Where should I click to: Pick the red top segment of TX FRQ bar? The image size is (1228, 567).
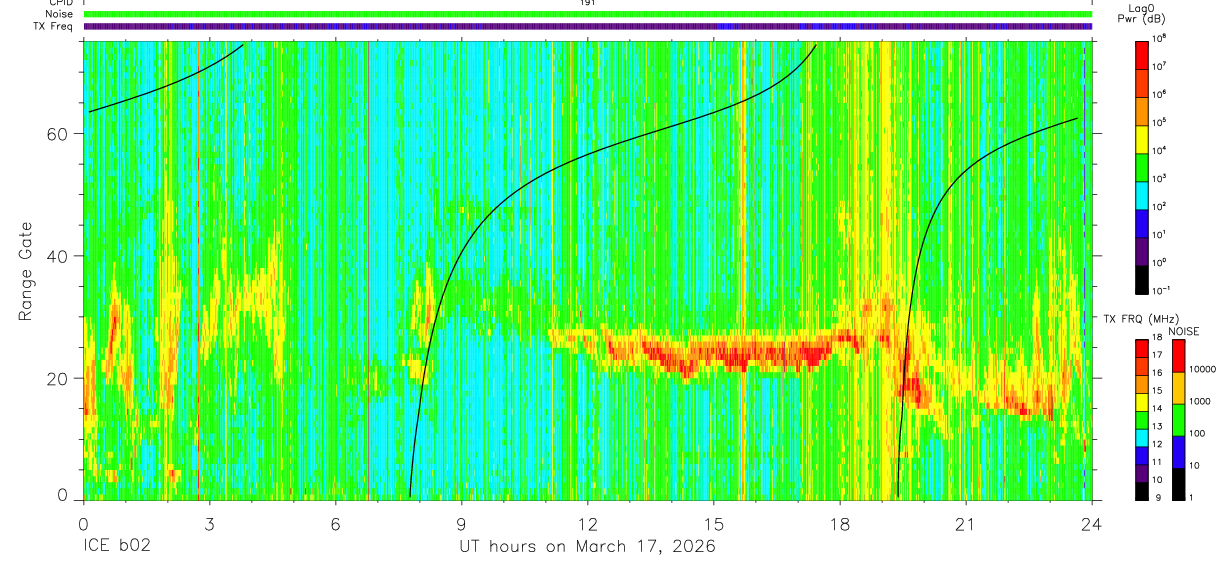click(x=1143, y=347)
